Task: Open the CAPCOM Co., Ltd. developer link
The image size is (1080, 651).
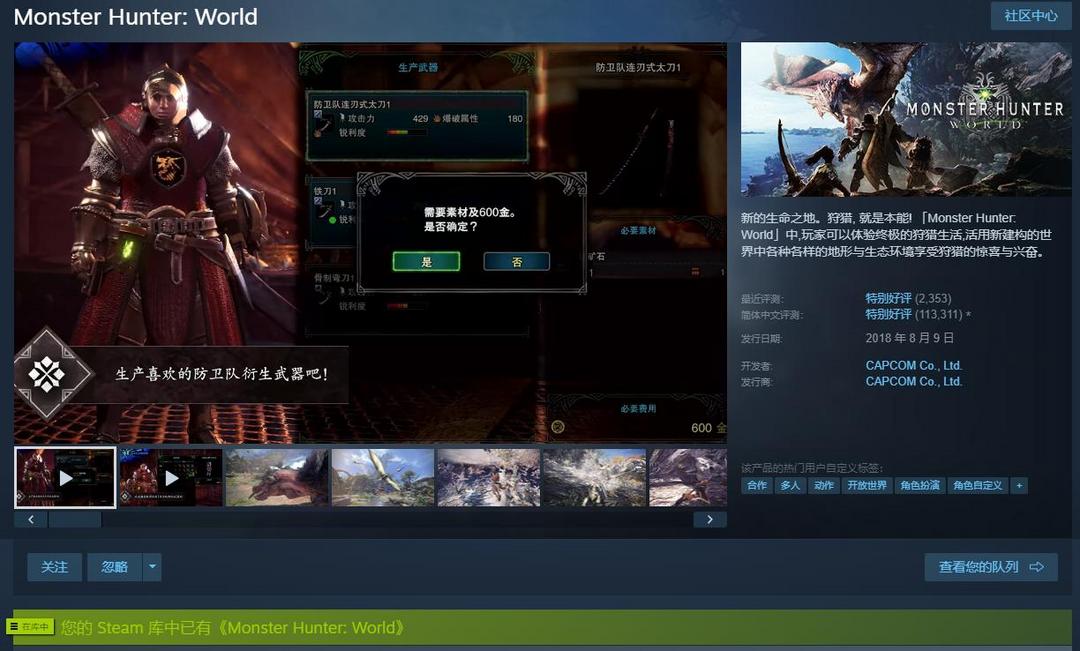Action: coord(913,365)
